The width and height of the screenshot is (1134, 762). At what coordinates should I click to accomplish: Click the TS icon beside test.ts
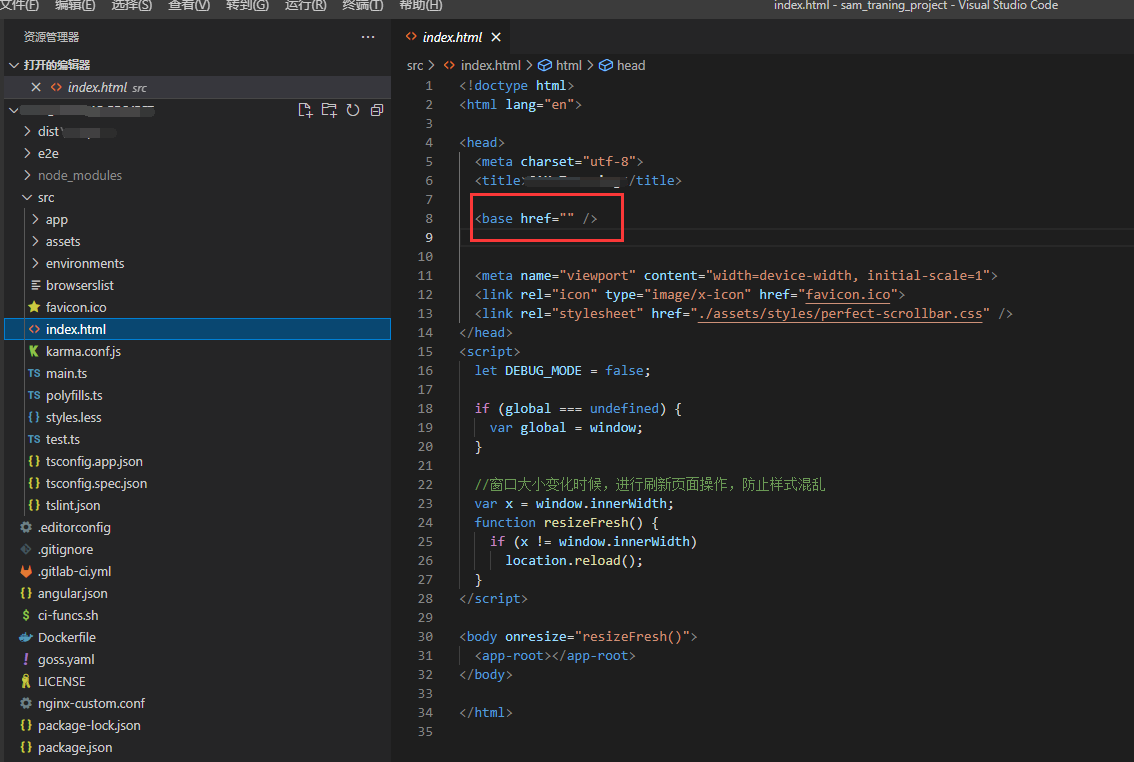pyautogui.click(x=34, y=440)
